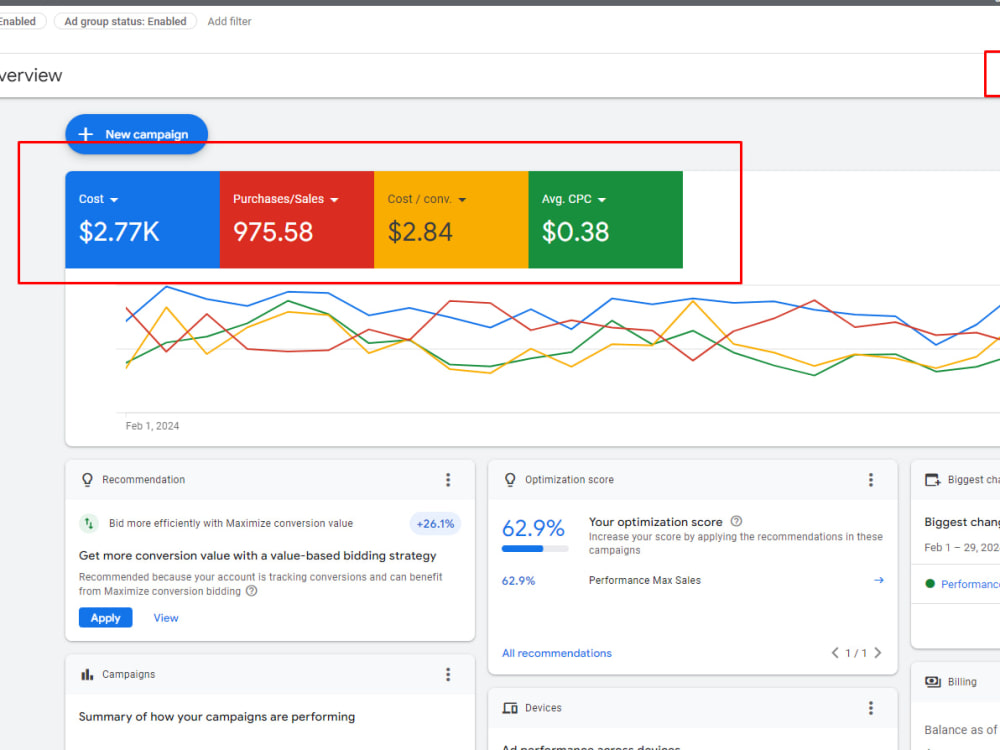Click the 1 / 1 page indicator
Viewport: 1000px width, 750px height.
[856, 652]
